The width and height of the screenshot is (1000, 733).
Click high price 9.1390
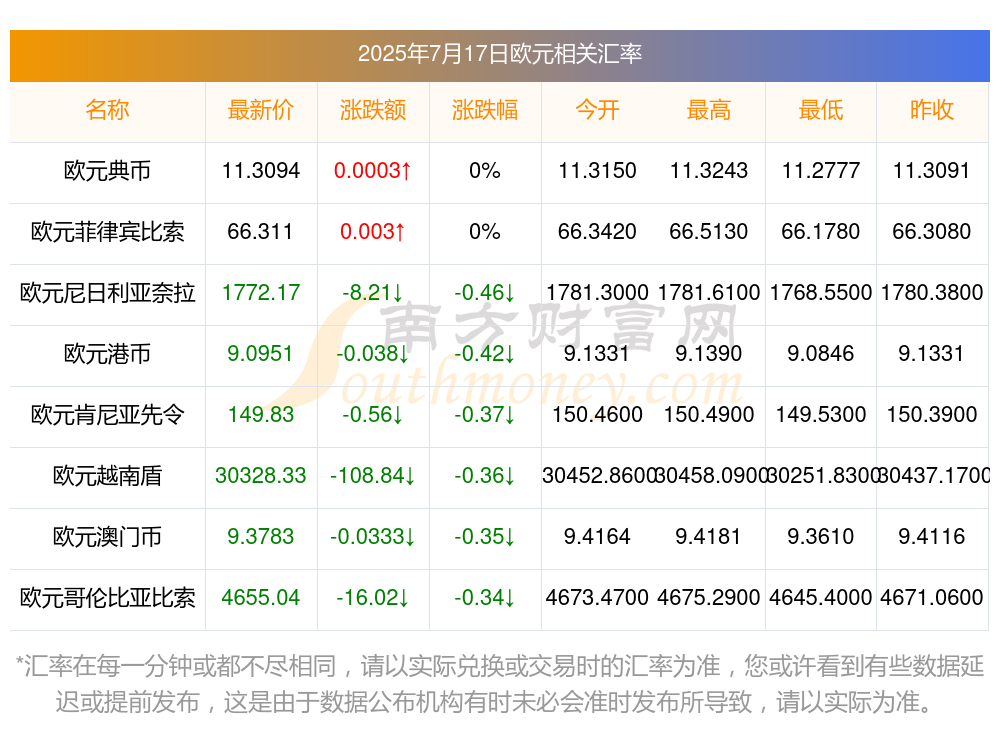click(709, 353)
